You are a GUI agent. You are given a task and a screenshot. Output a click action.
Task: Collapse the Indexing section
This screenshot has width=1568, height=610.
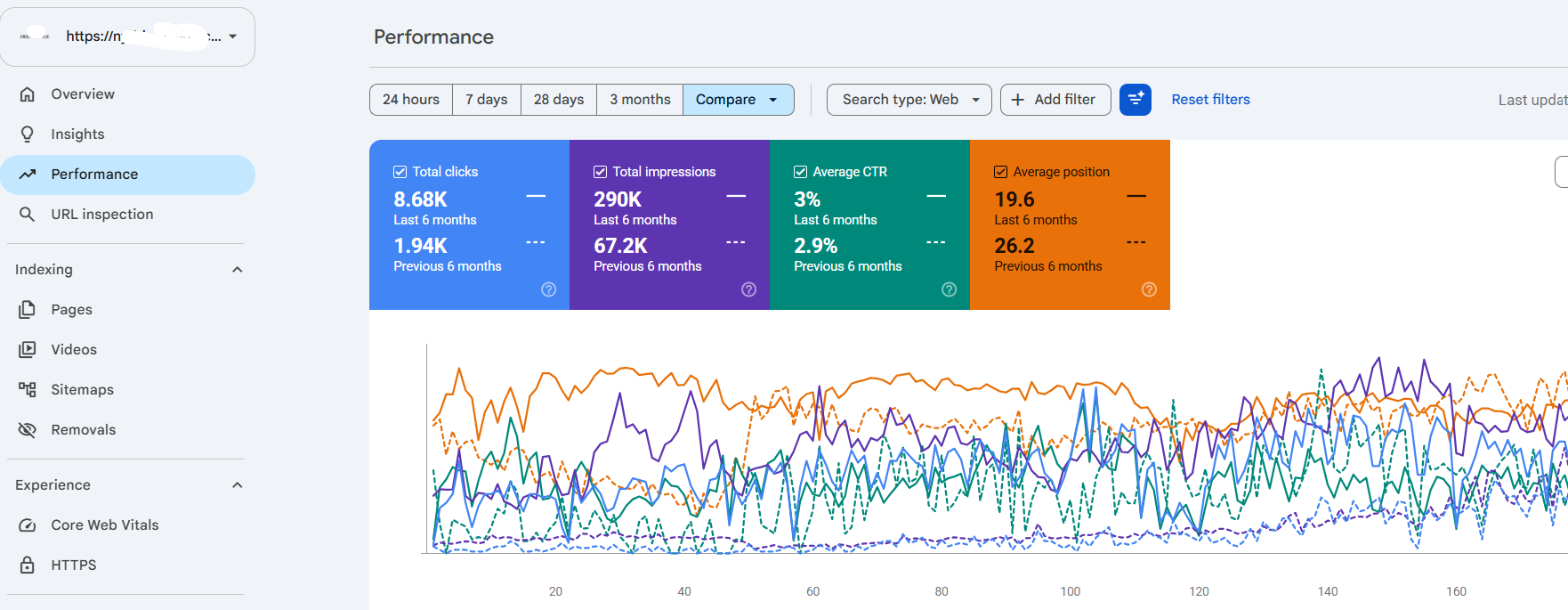coord(238,270)
